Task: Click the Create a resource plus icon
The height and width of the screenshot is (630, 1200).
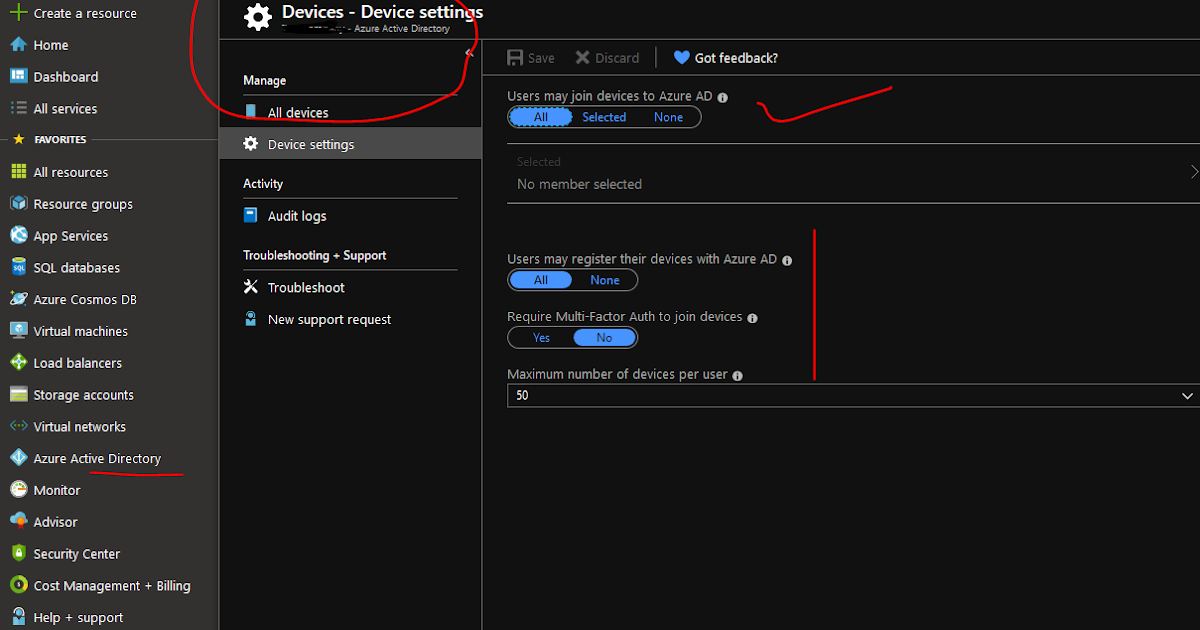Action: click(18, 13)
